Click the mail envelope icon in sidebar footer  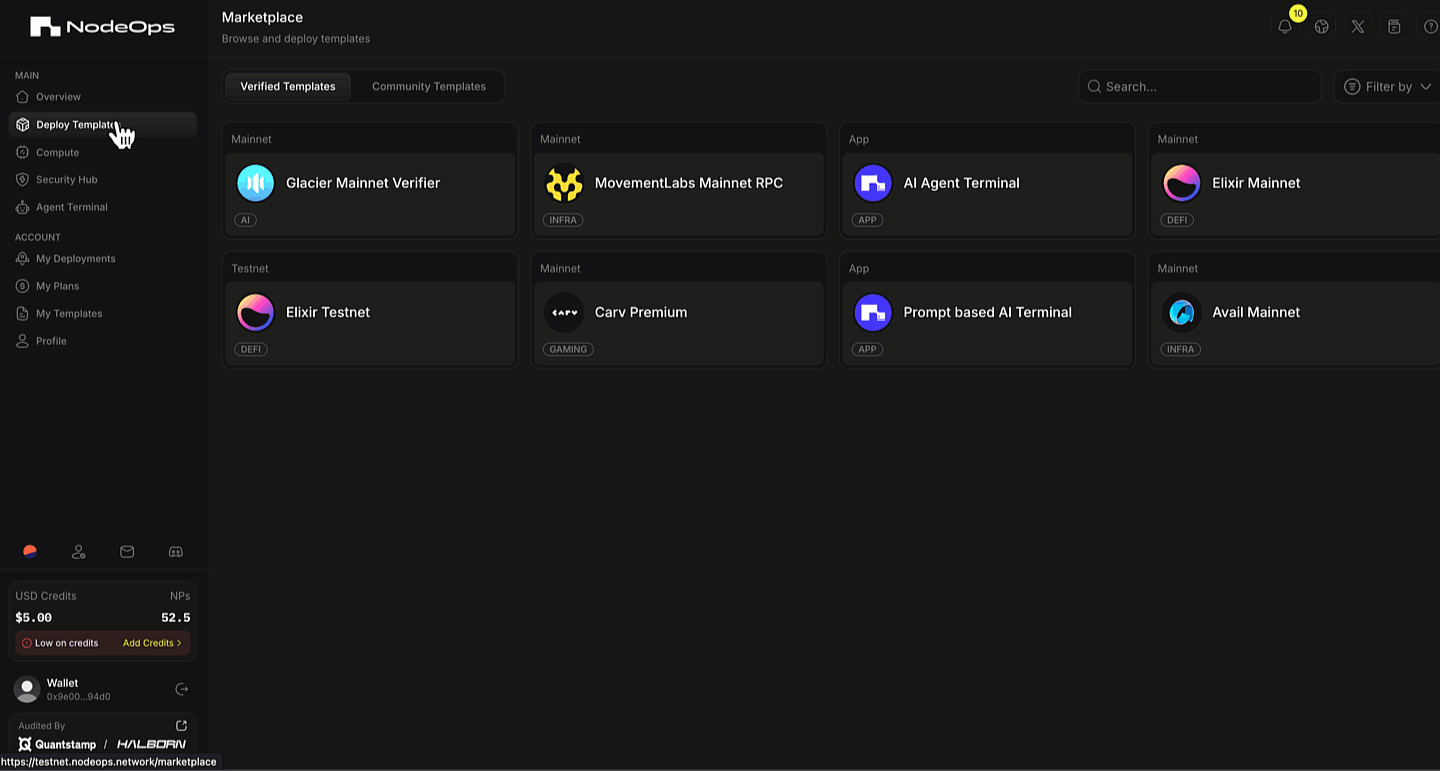(127, 551)
